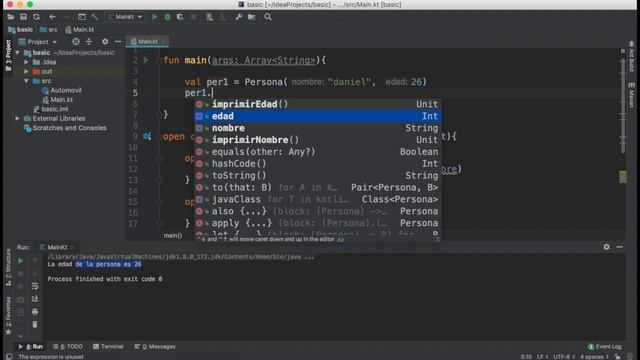Viewport: 640px width, 360px height.
Task: Choose imprimirNombre() from the completion list
Action: tap(318, 140)
